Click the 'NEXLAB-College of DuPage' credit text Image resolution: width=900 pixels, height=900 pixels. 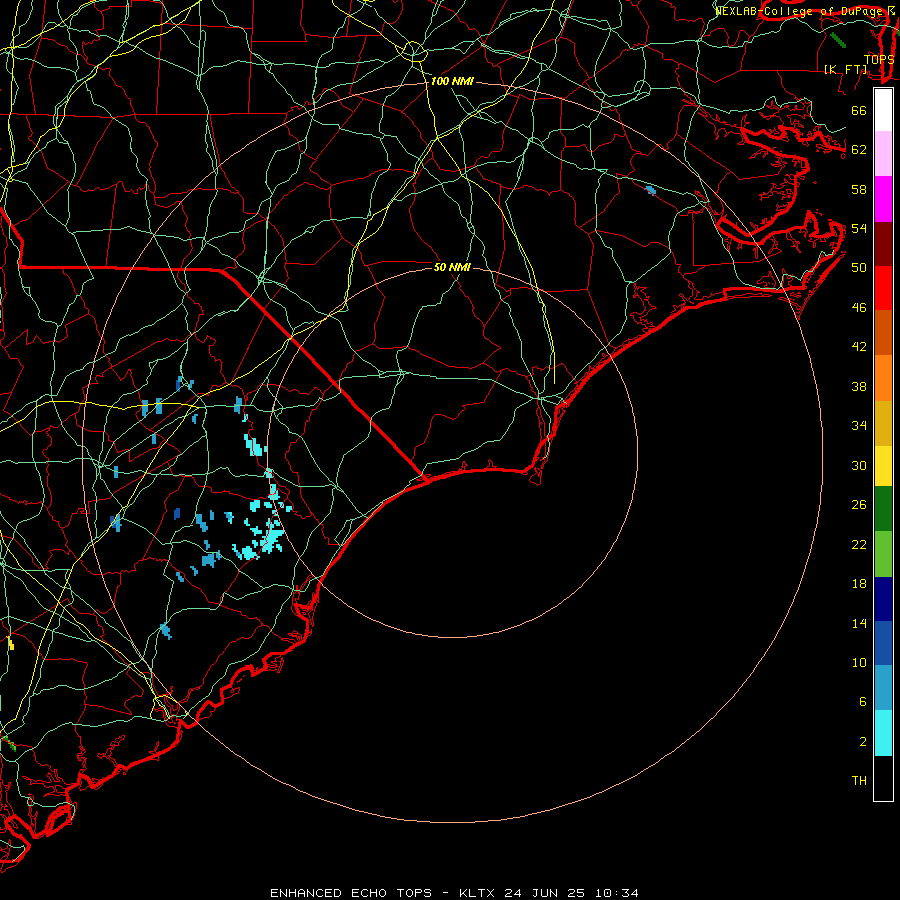pos(798,11)
